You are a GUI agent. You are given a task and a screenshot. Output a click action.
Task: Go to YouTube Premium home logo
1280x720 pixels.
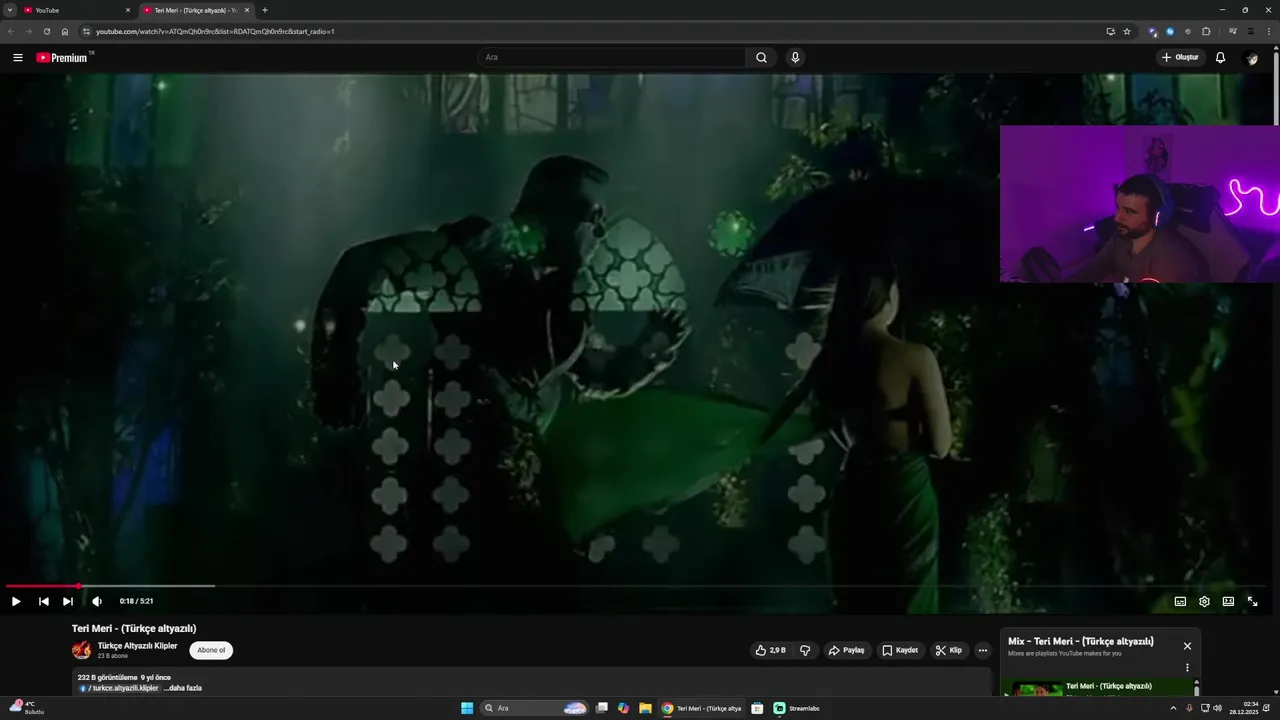[65, 57]
